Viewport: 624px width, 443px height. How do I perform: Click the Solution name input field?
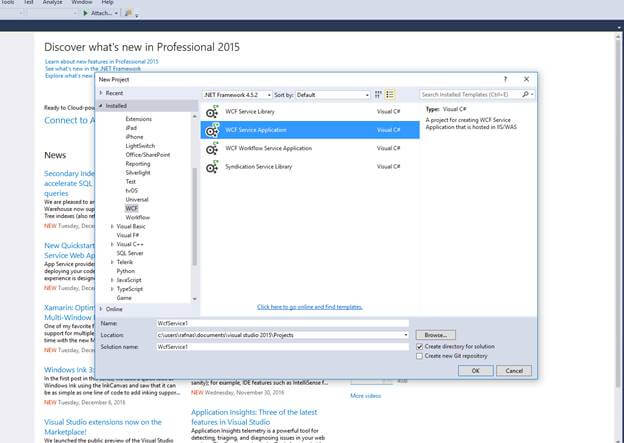[x=283, y=347]
